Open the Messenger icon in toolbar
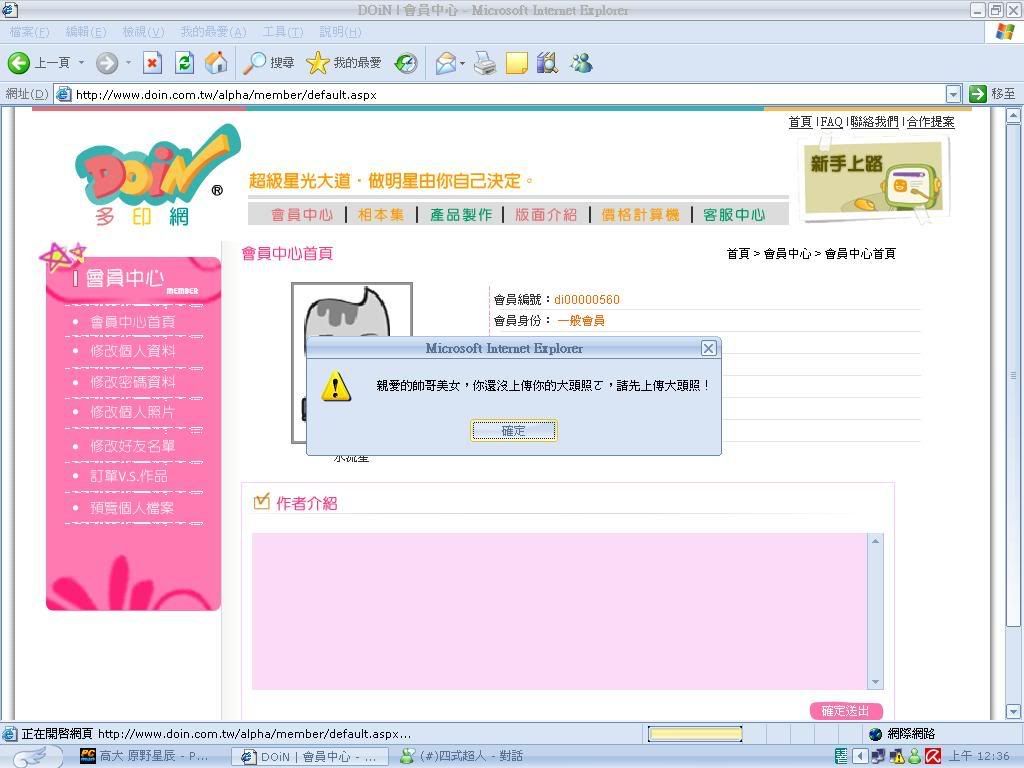This screenshot has width=1024, height=768. pyautogui.click(x=581, y=63)
